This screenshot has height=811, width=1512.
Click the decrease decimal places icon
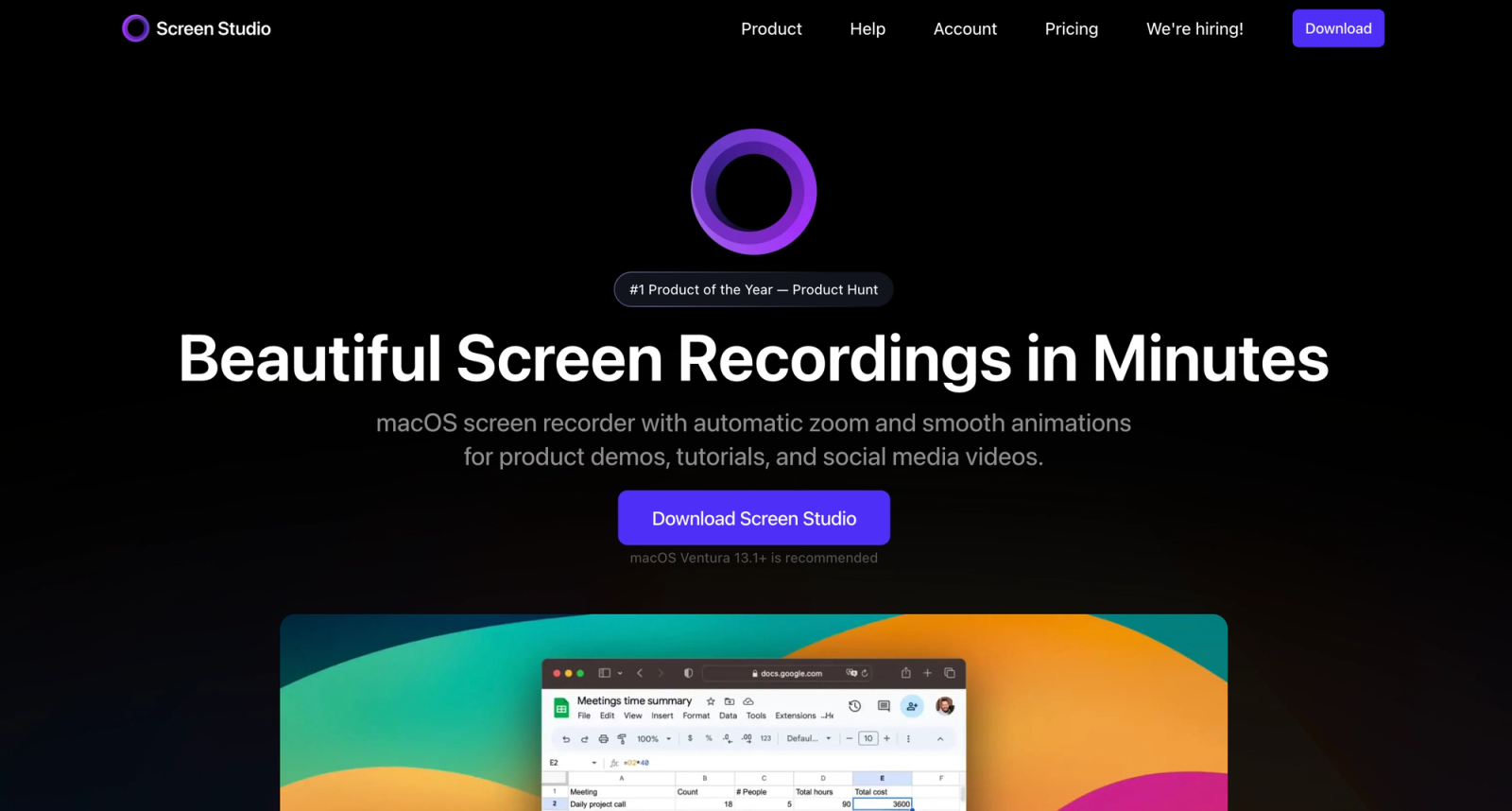[x=727, y=738]
